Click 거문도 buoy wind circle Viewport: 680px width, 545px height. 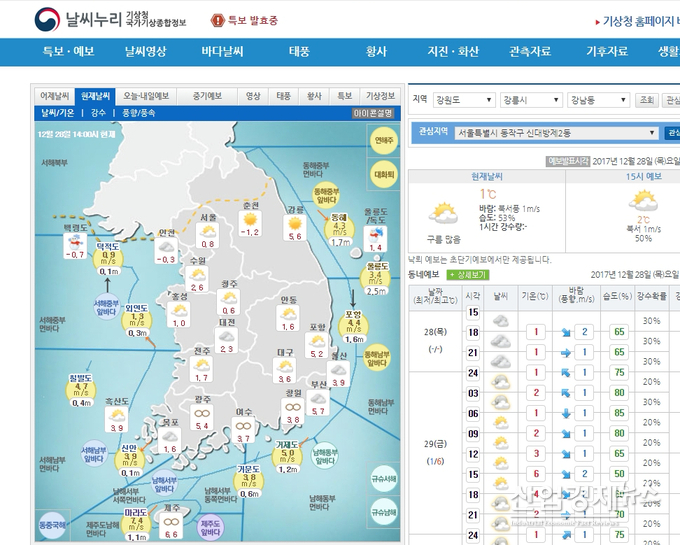click(x=249, y=480)
